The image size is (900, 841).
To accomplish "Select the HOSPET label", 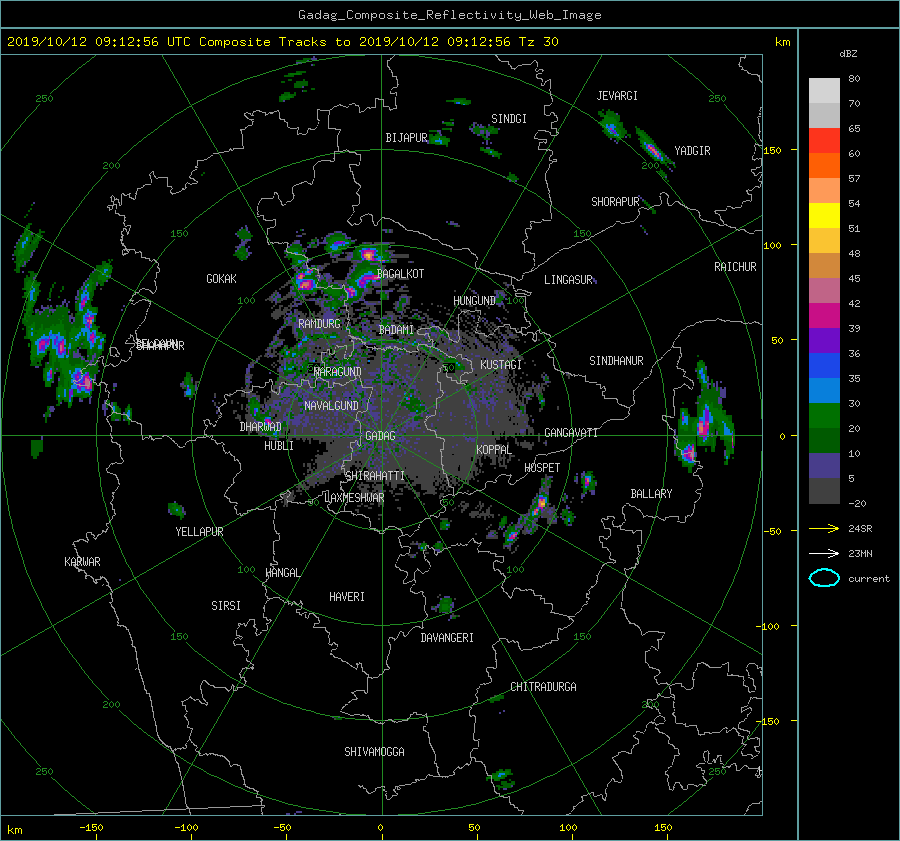I will 542,468.
